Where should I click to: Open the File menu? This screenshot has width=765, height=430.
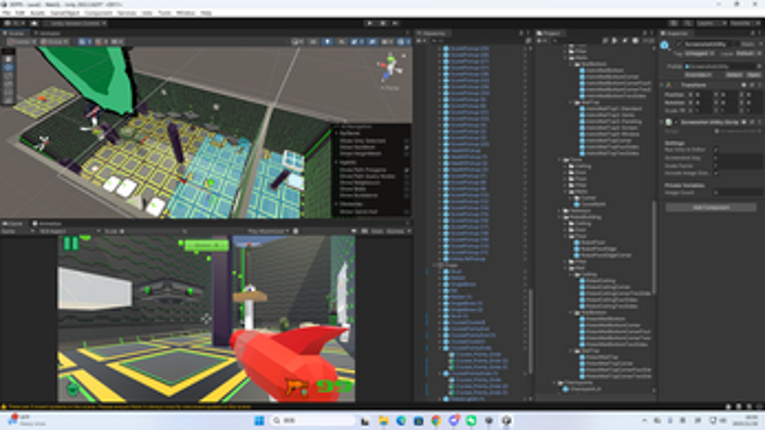coord(6,13)
